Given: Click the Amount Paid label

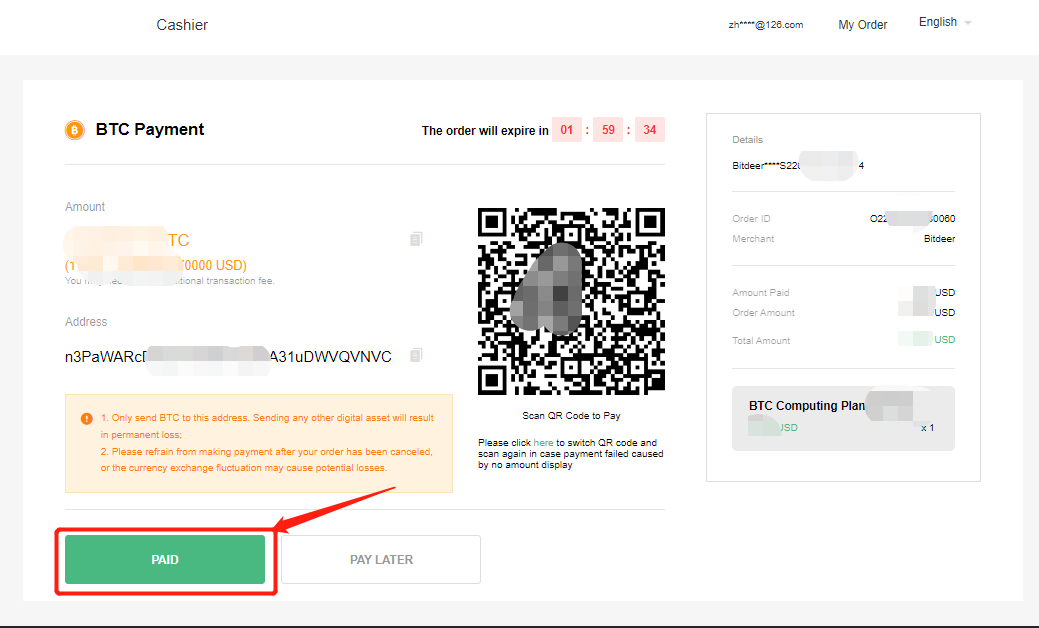Looking at the screenshot, I should [761, 292].
